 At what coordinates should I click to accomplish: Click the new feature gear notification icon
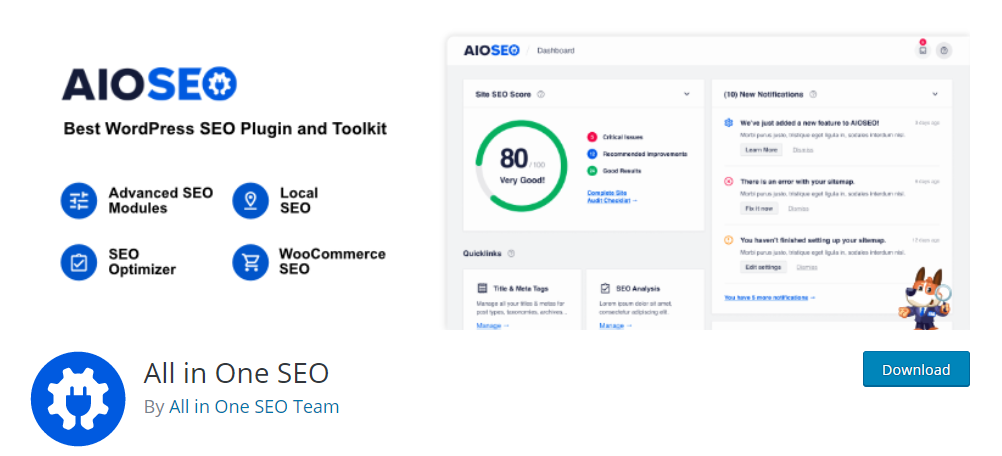click(728, 122)
